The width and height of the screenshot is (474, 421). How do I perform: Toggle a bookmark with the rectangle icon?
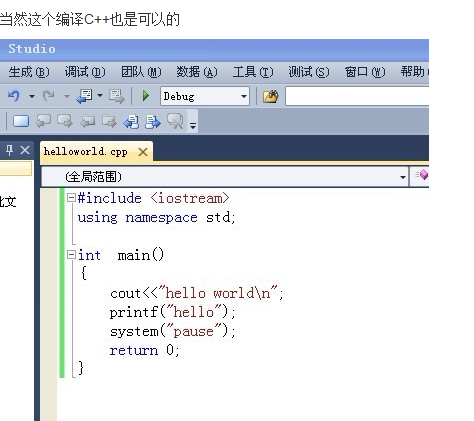[x=21, y=121]
